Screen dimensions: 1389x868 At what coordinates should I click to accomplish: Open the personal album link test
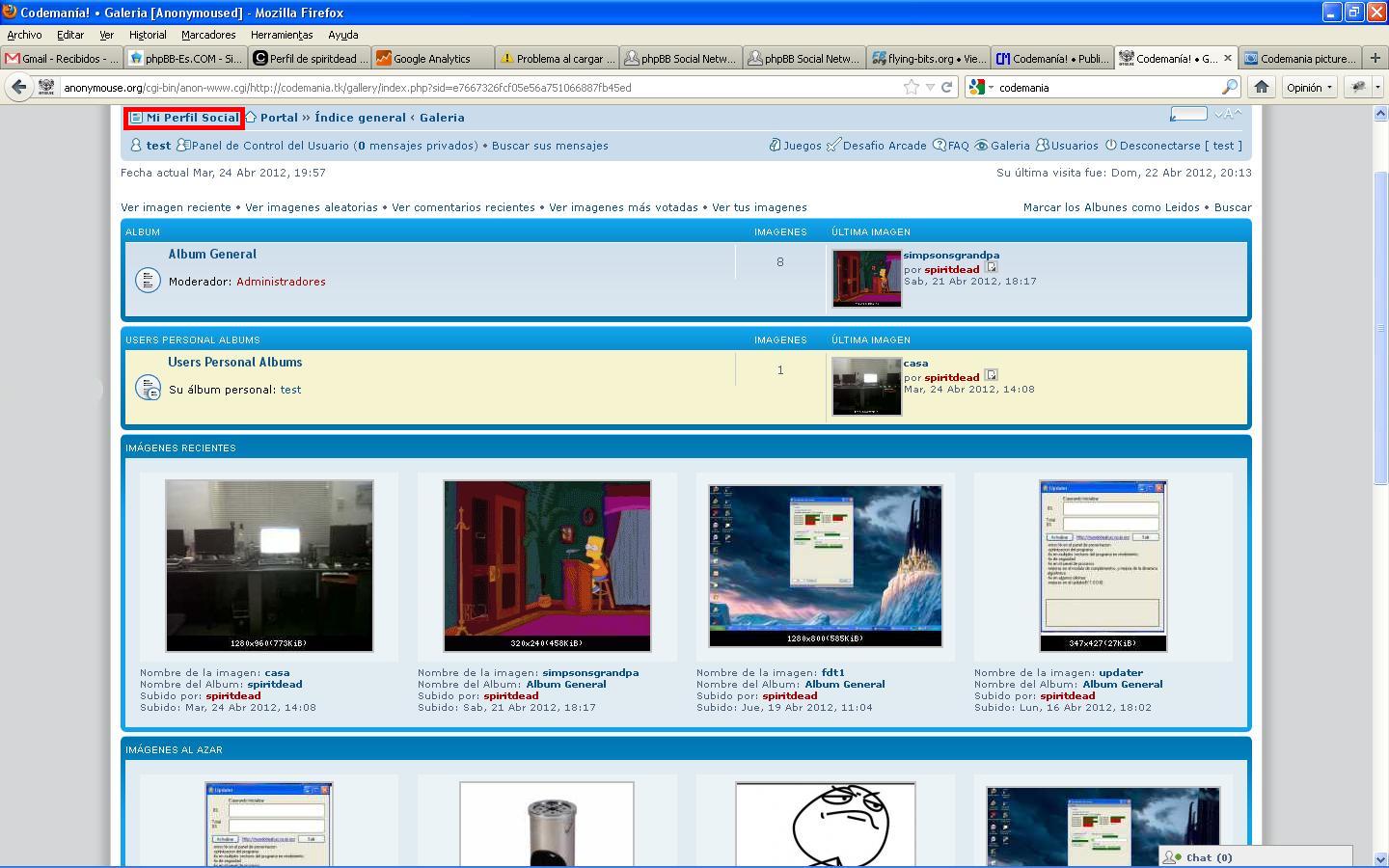(x=290, y=390)
